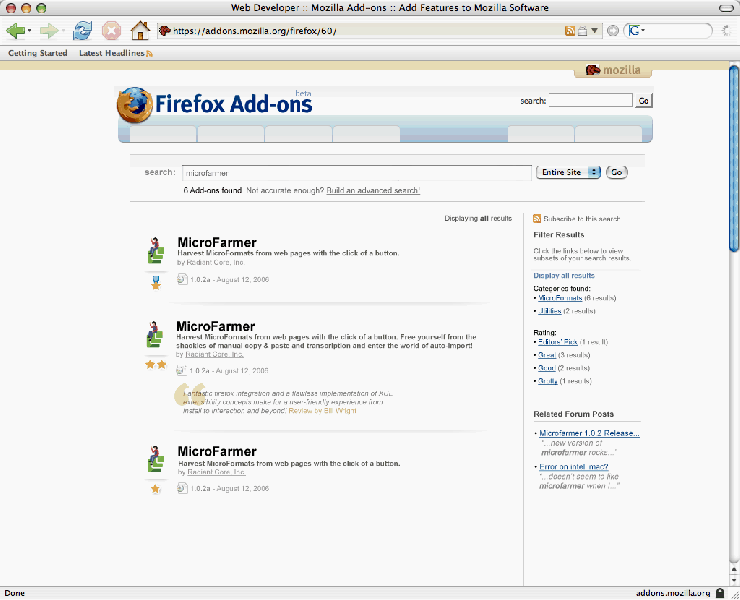Screen dimensions: 740x600
Task: Click the browser search box in the toolbar
Action: coord(677,31)
